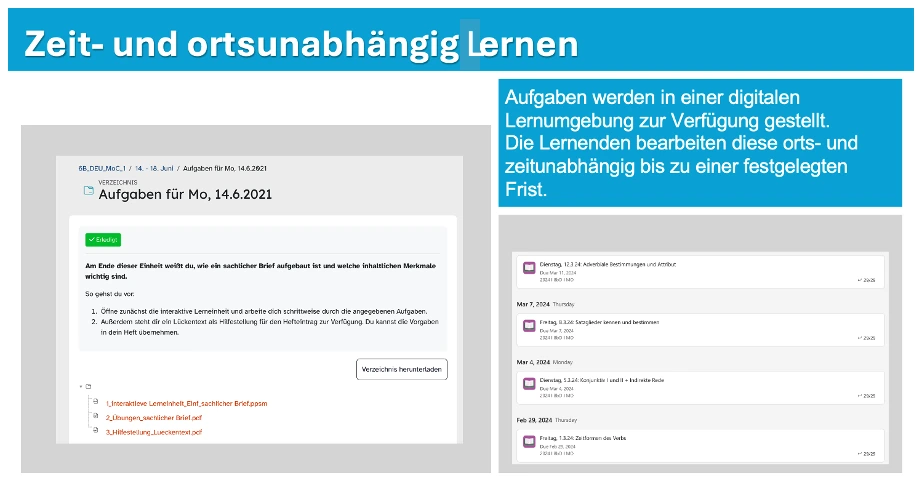Click the file icon beside 3_Hilfestellung_Lueckentext
The width and height of the screenshot is (916, 477).
click(96, 432)
